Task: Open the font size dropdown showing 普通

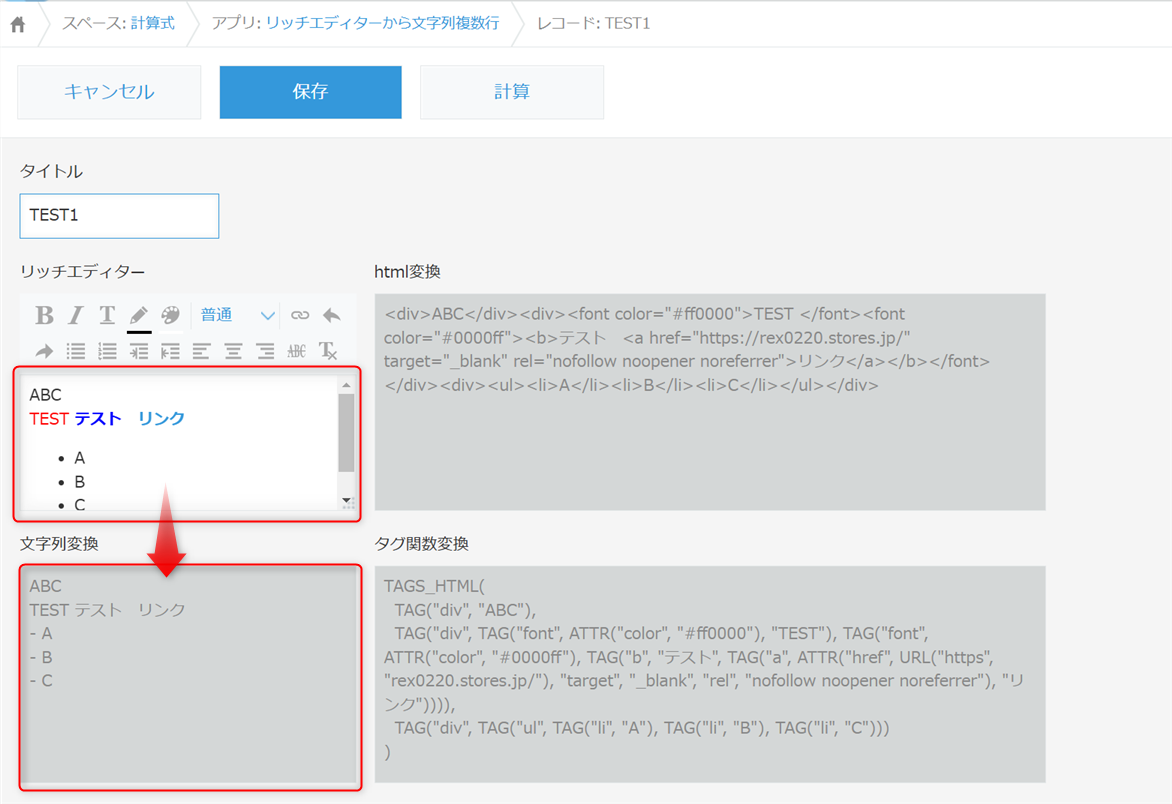Action: coord(238,315)
